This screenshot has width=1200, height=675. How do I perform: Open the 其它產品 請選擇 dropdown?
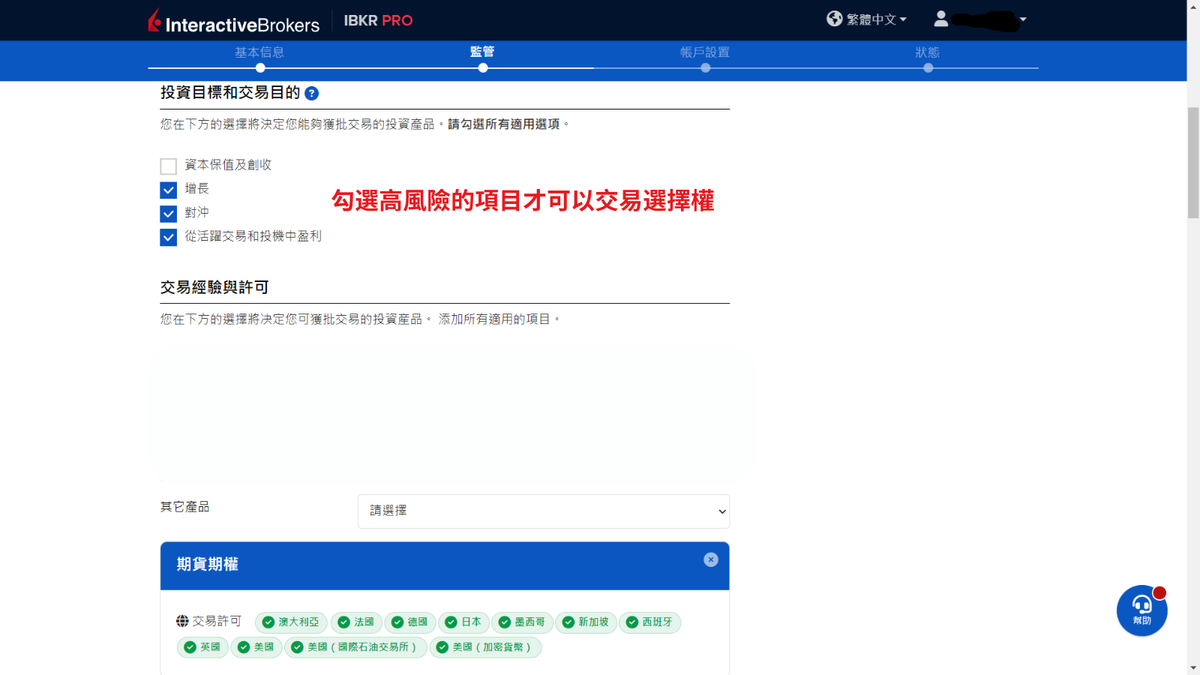coord(543,511)
